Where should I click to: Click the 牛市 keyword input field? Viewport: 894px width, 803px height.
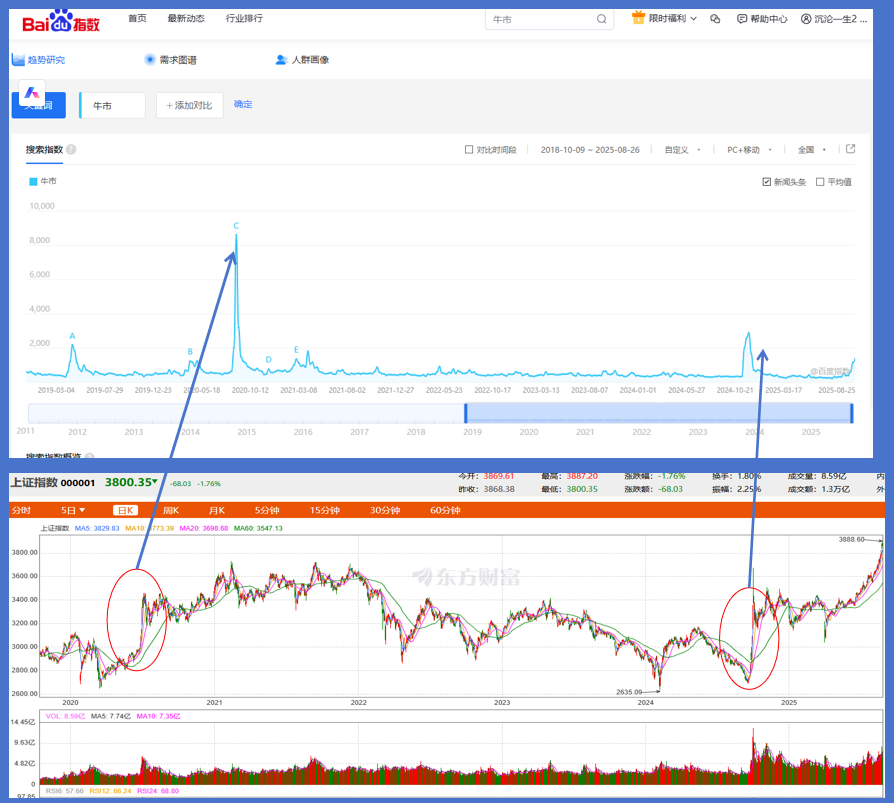point(112,106)
